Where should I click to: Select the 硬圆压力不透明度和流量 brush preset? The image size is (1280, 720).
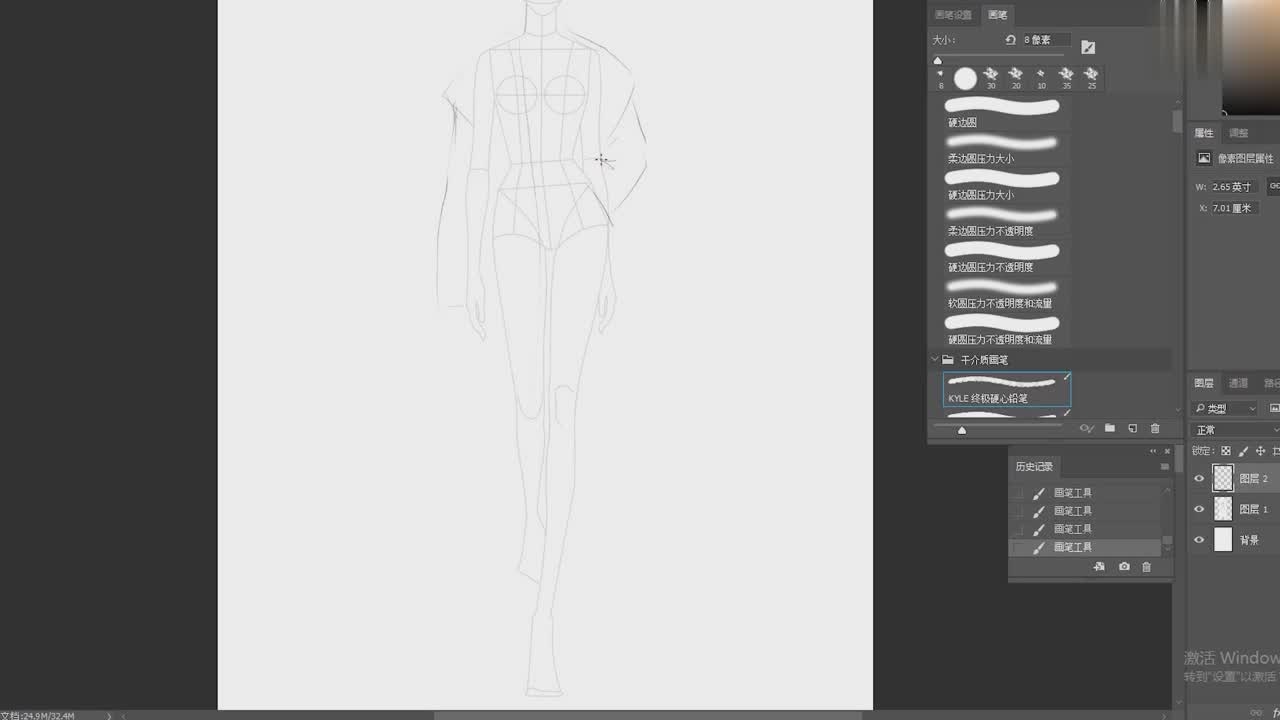1005,329
